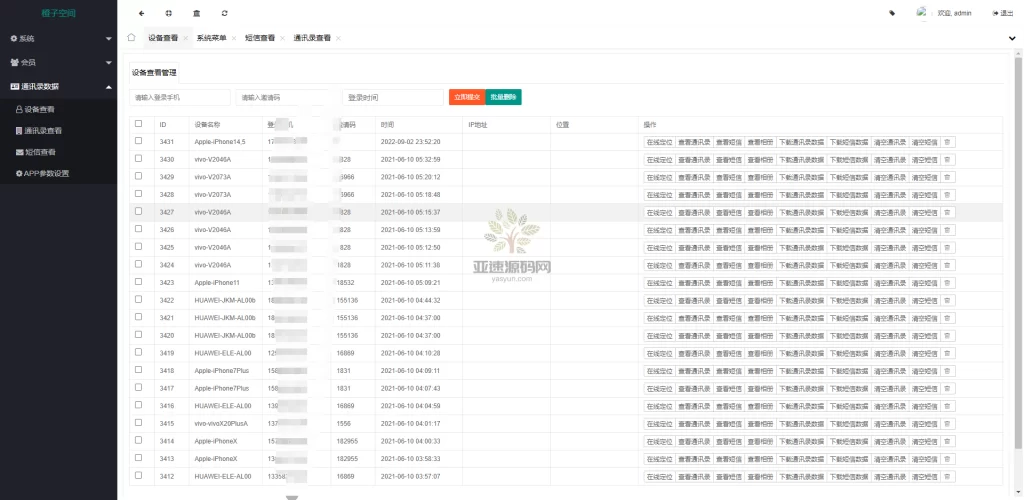Screen dimensions: 1024x500
Task: Click the orange 立即提交 button
Action: (467, 97)
